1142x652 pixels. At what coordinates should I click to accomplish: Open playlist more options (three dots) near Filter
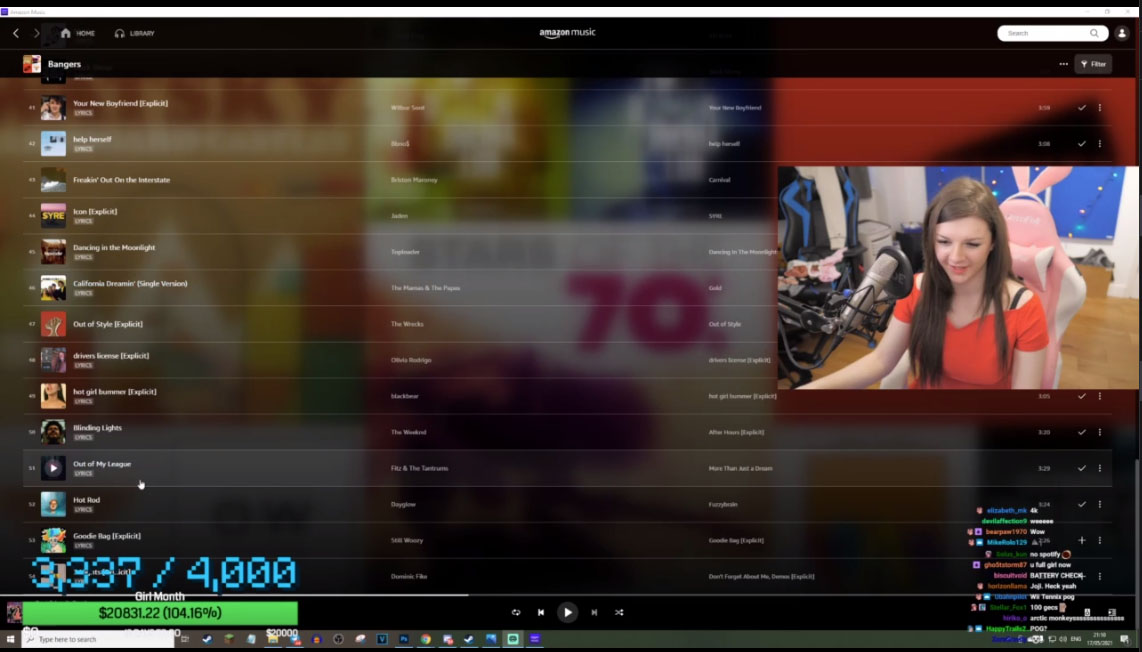click(x=1063, y=64)
